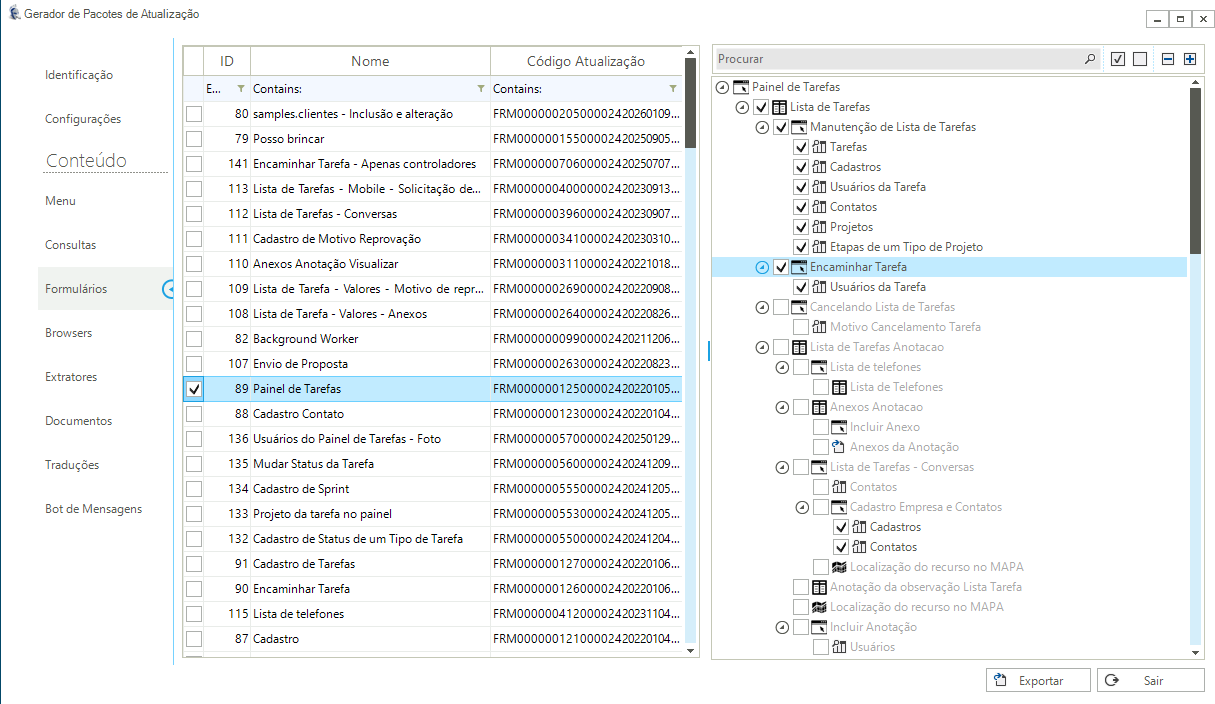This screenshot has height=704, width=1215.
Task: Click the magnifier icon in Procurar field
Action: [1089, 60]
